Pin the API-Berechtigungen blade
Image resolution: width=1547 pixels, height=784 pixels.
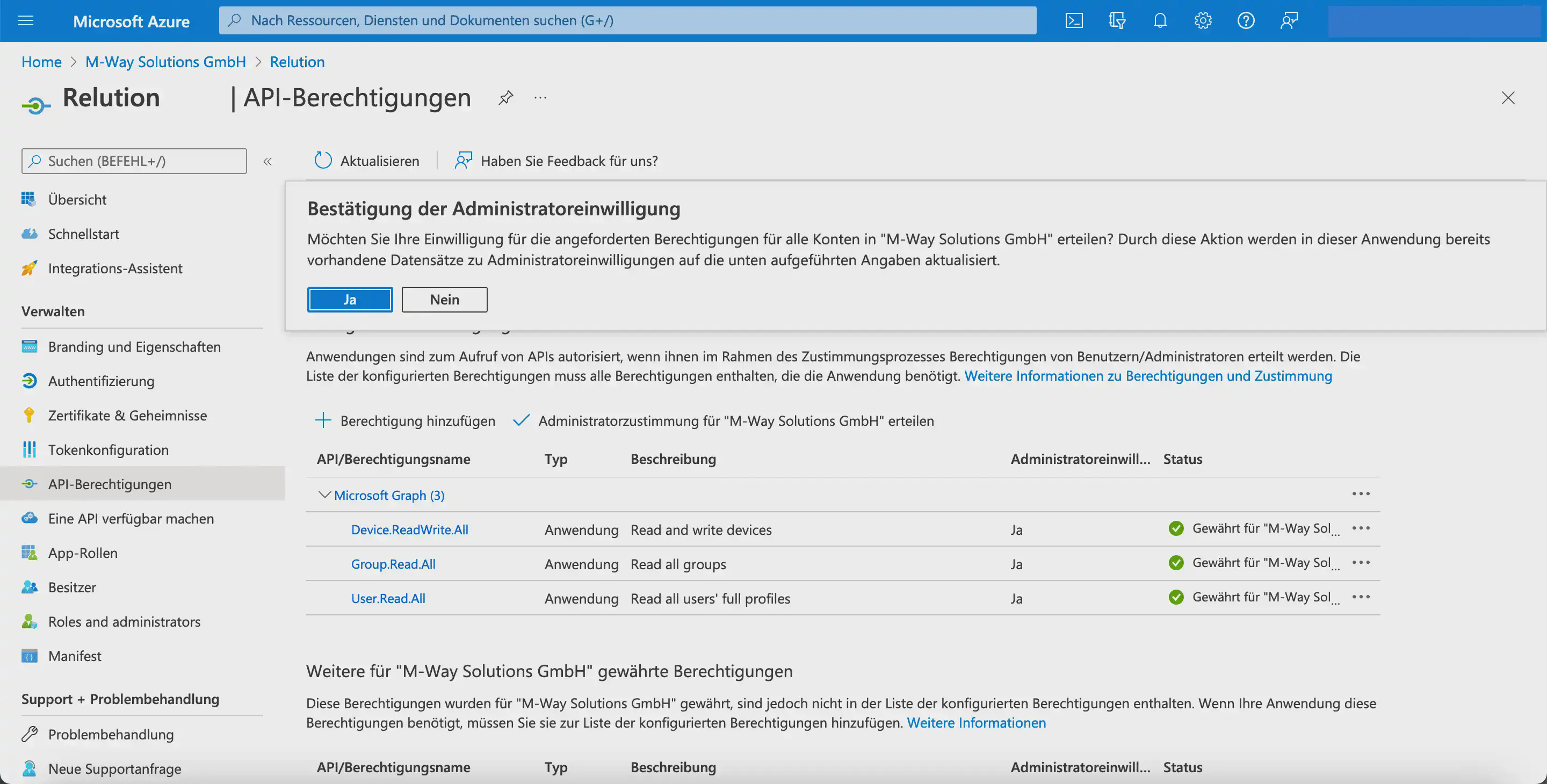point(505,97)
